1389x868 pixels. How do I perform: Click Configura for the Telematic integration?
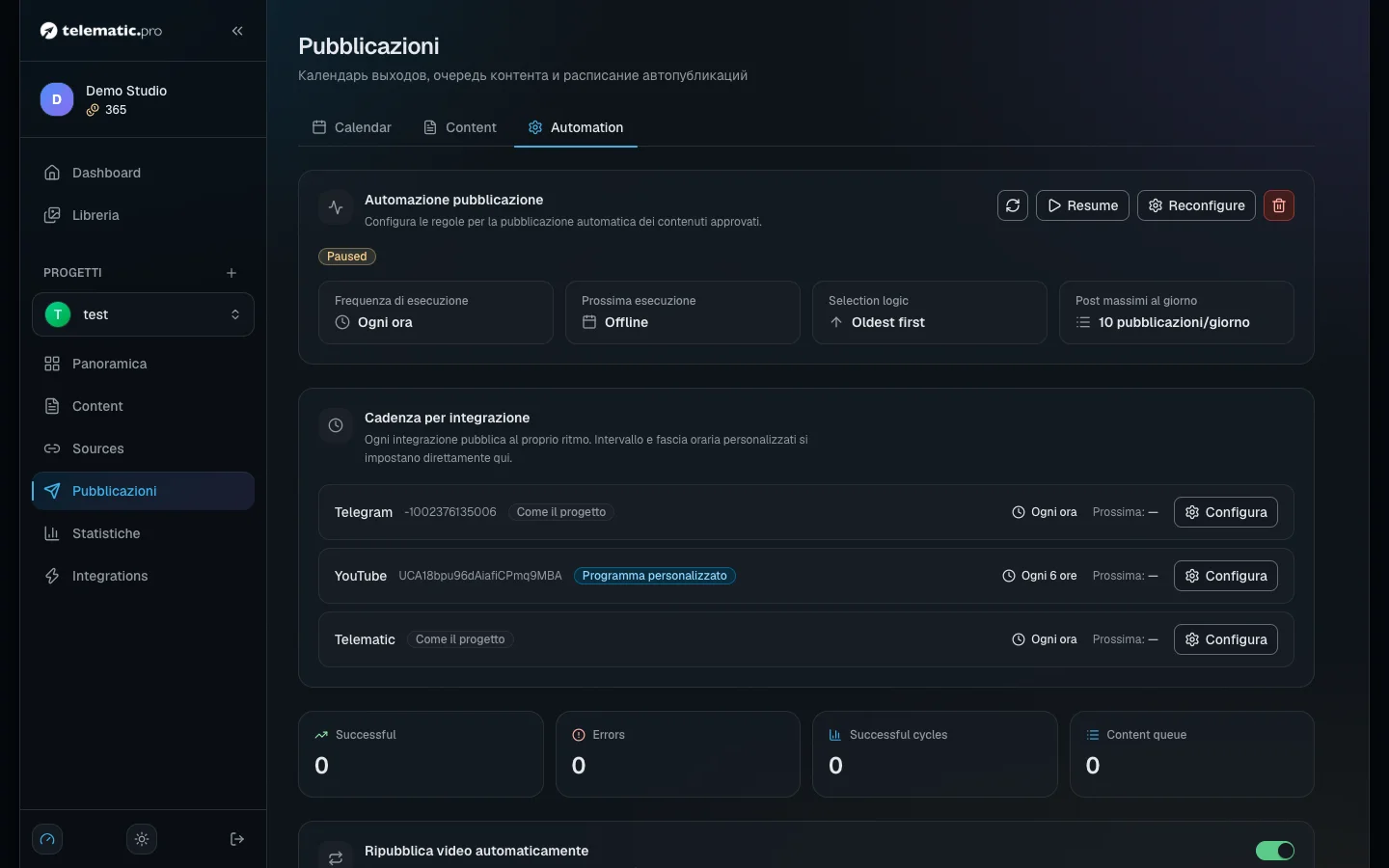click(1226, 639)
